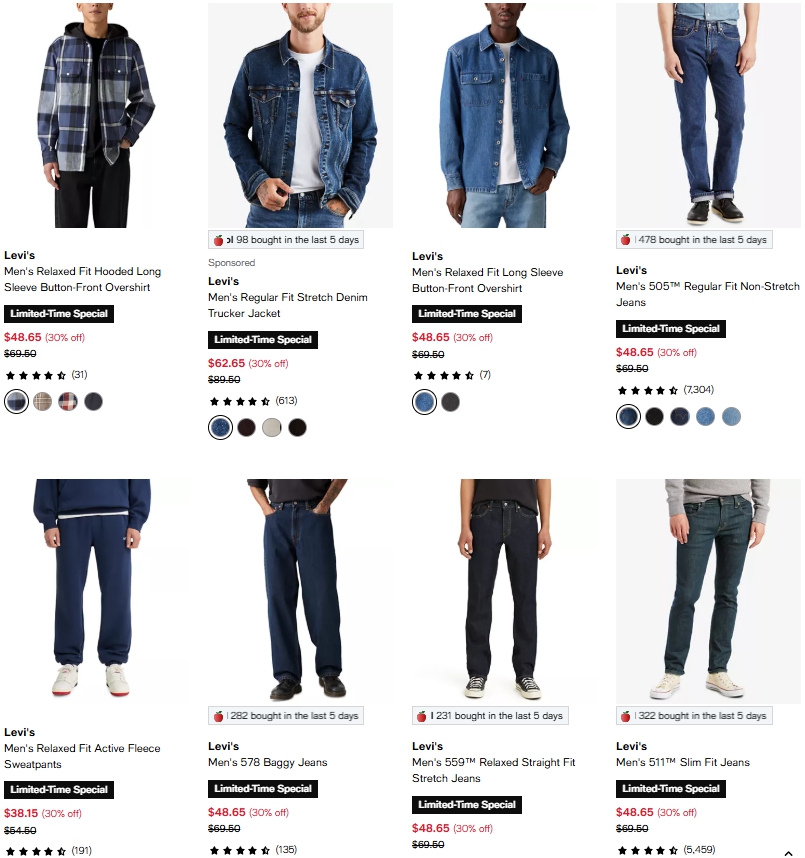The image size is (805, 858).
Task: Click star rating of Hooded Overshirt (31)
Action: [x=36, y=375]
